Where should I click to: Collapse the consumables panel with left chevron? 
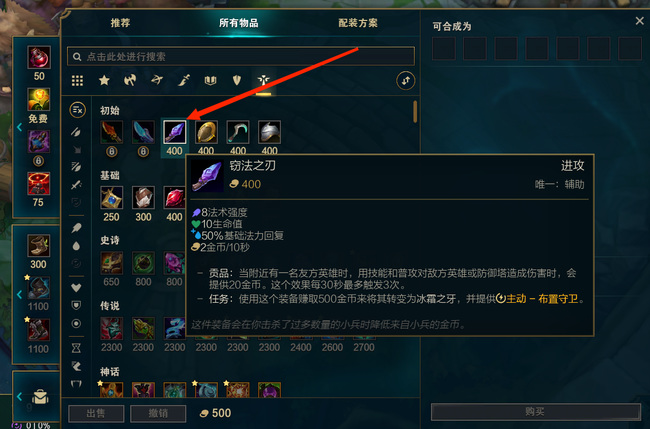[x=19, y=127]
